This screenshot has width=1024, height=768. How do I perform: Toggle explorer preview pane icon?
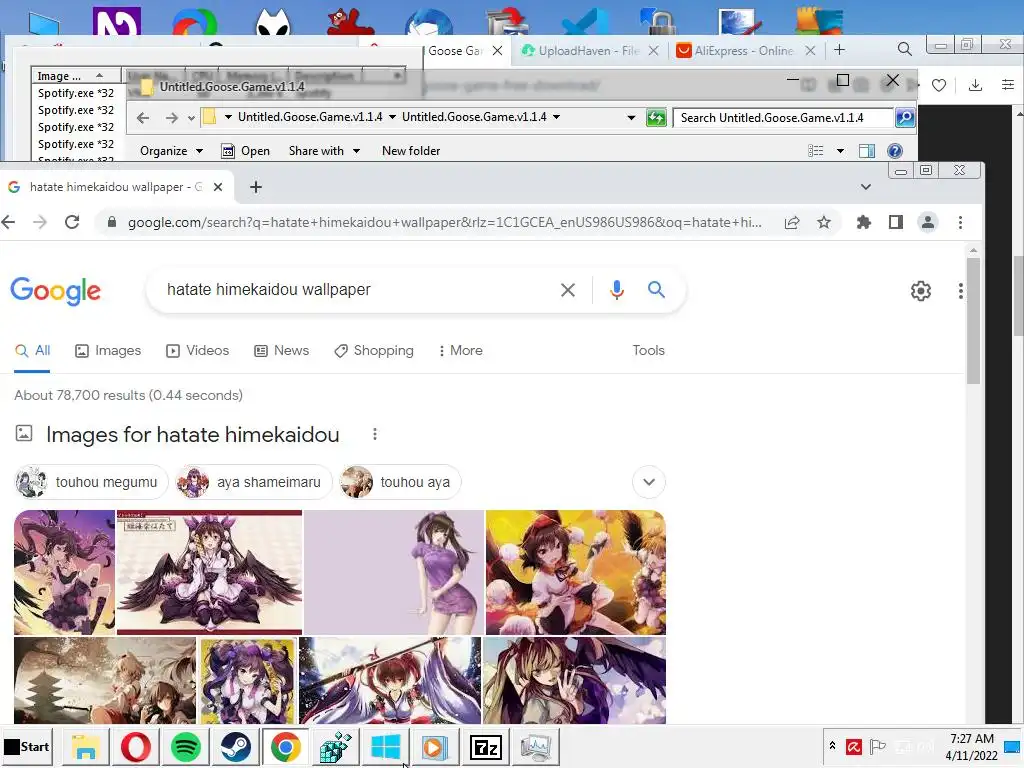click(867, 151)
